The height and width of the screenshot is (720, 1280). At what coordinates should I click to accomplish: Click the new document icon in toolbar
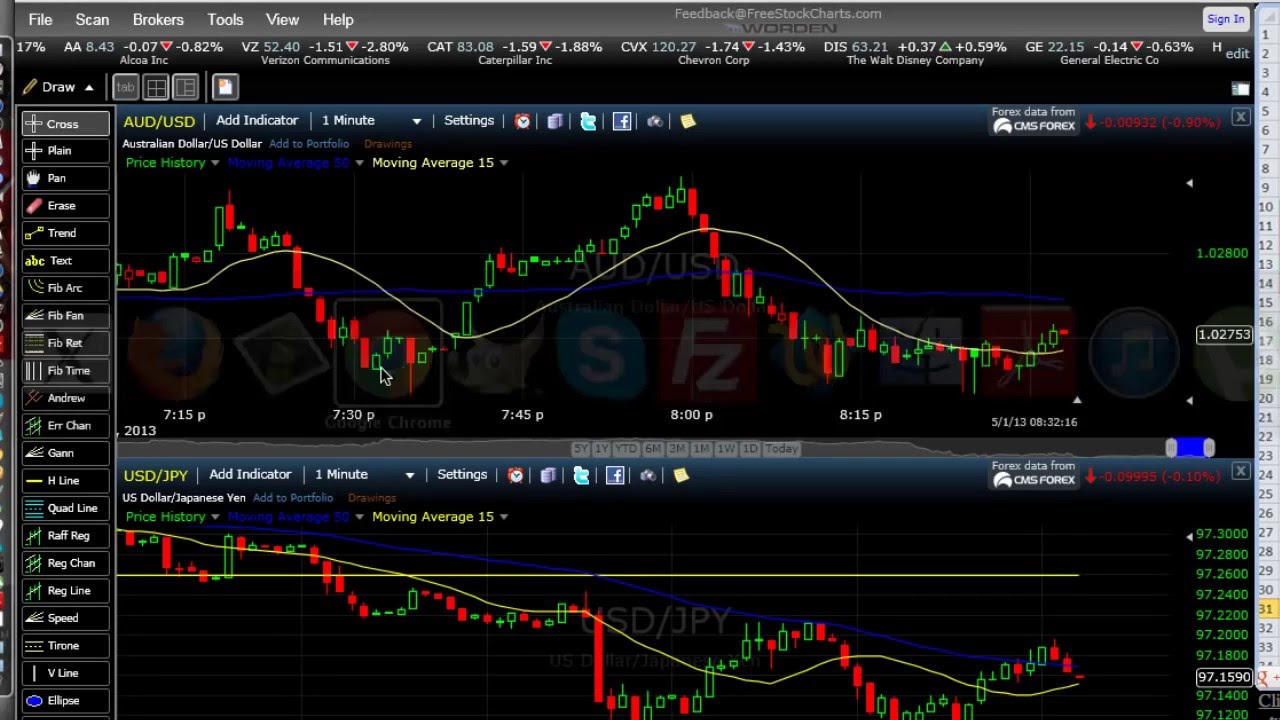point(224,87)
